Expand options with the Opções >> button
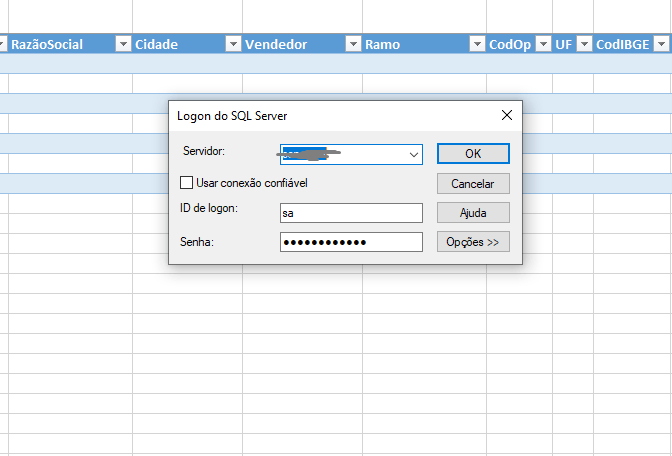 click(x=473, y=242)
